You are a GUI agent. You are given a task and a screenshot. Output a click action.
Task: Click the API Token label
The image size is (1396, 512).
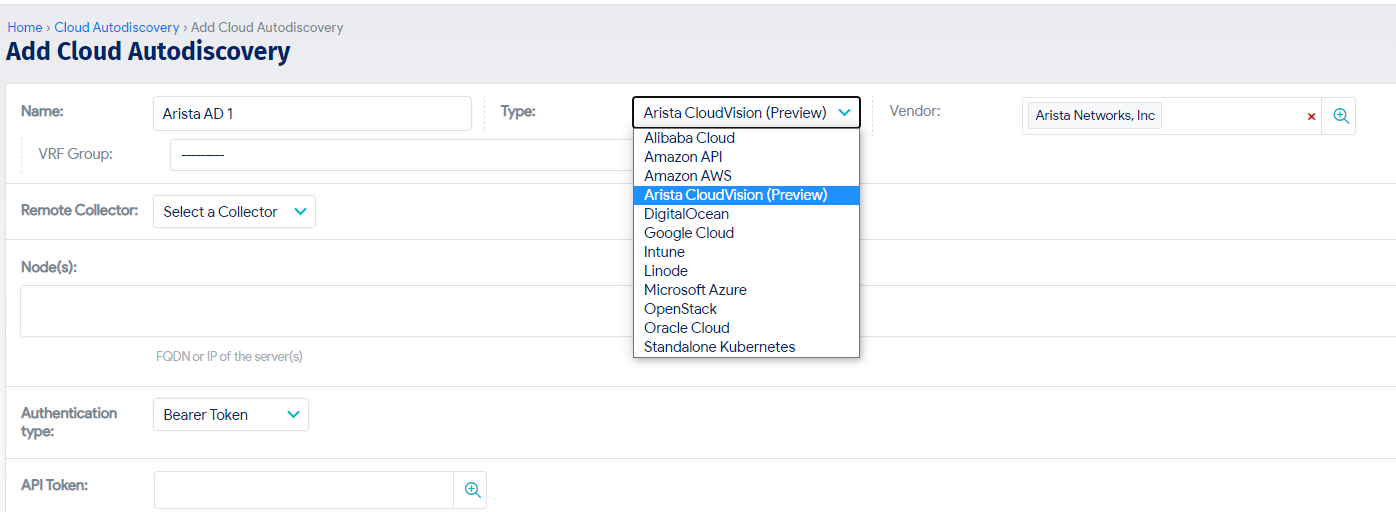coord(55,485)
